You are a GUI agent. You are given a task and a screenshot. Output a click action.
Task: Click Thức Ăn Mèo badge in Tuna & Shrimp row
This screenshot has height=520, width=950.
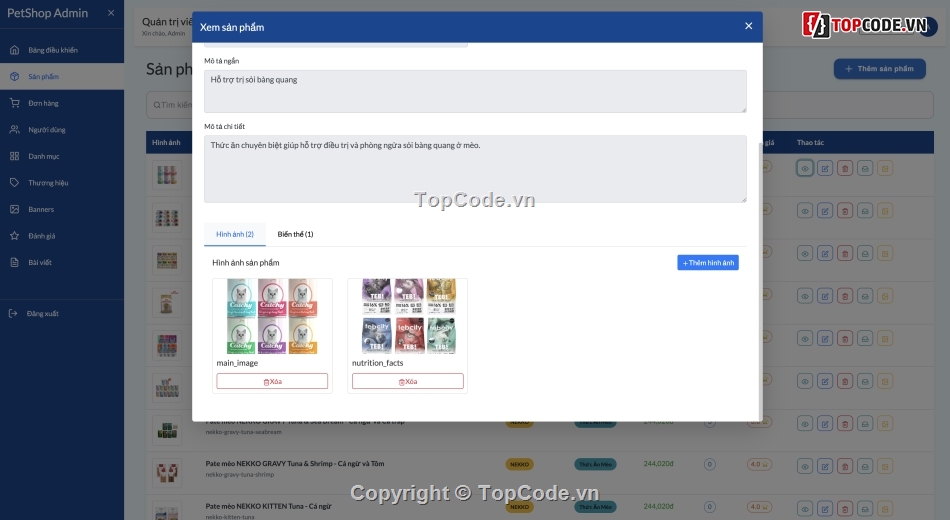[x=595, y=464]
